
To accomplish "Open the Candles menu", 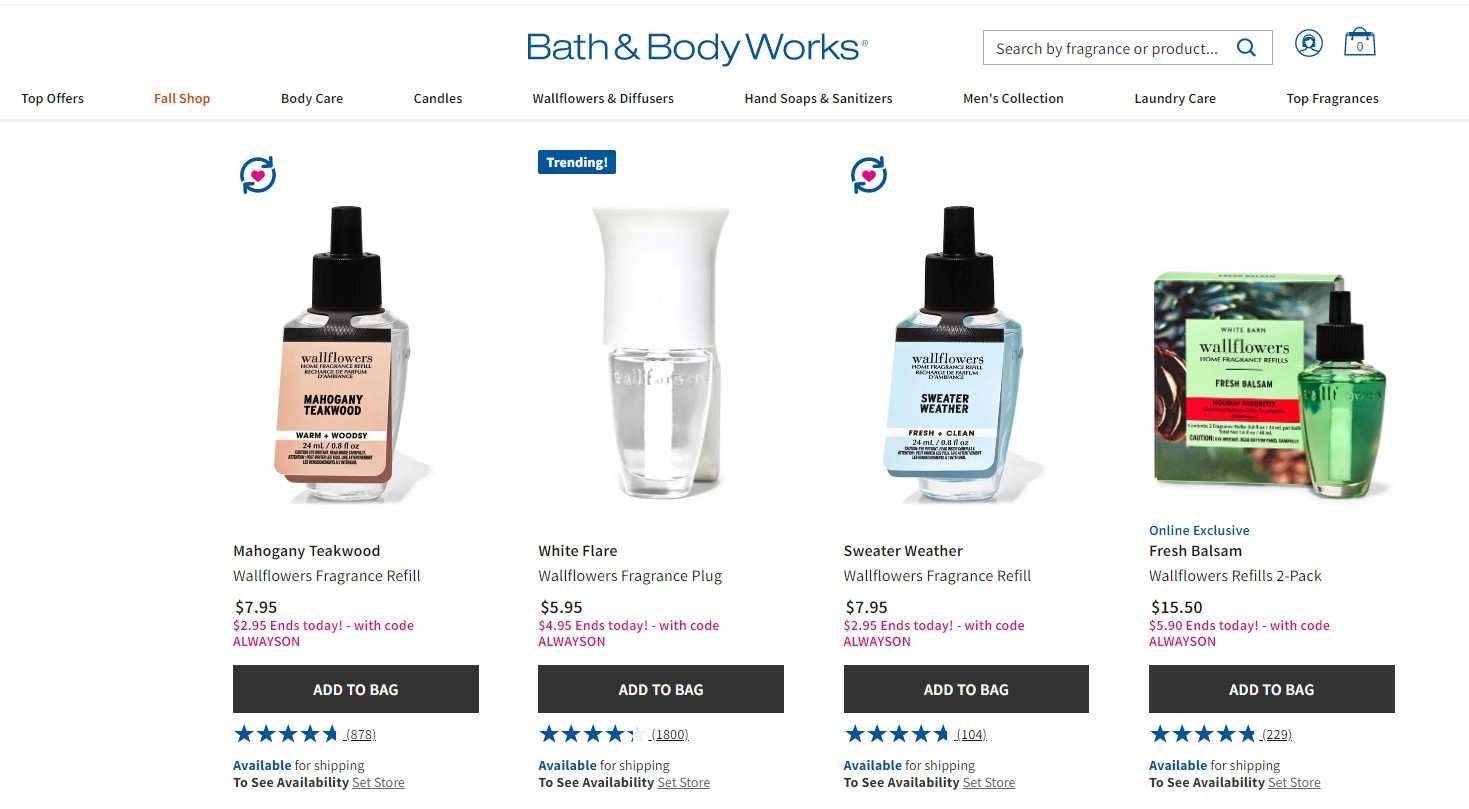I will coord(438,98).
